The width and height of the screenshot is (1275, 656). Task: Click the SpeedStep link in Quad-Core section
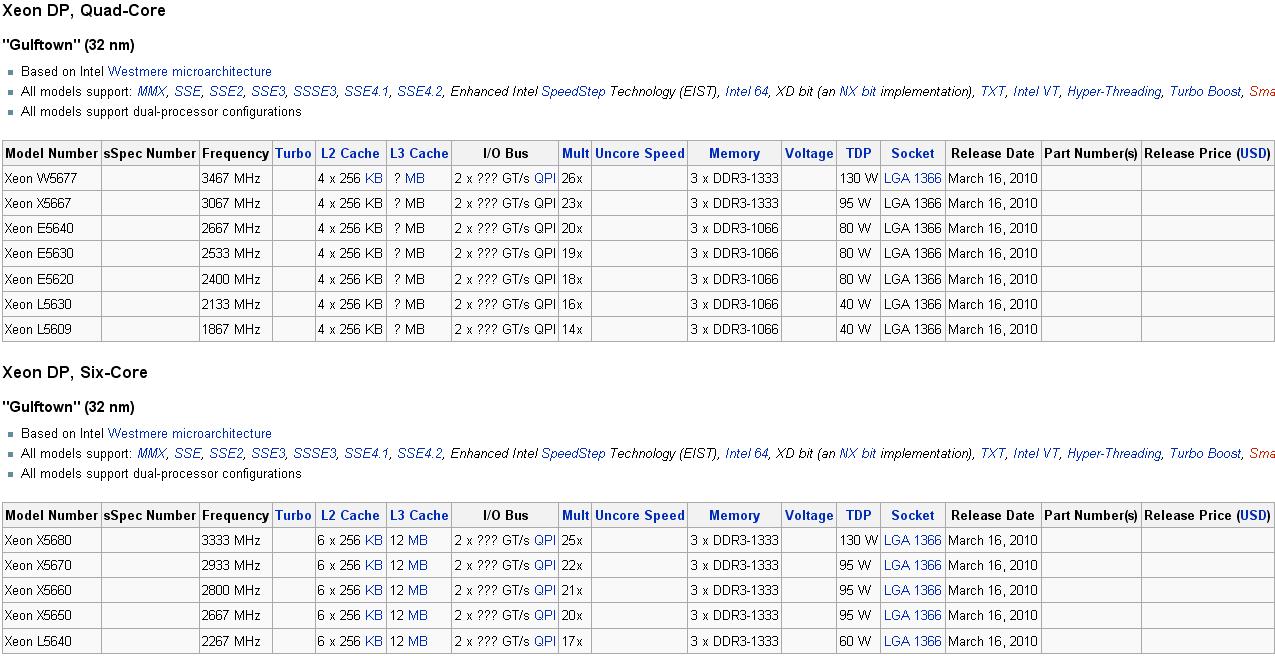tap(573, 92)
